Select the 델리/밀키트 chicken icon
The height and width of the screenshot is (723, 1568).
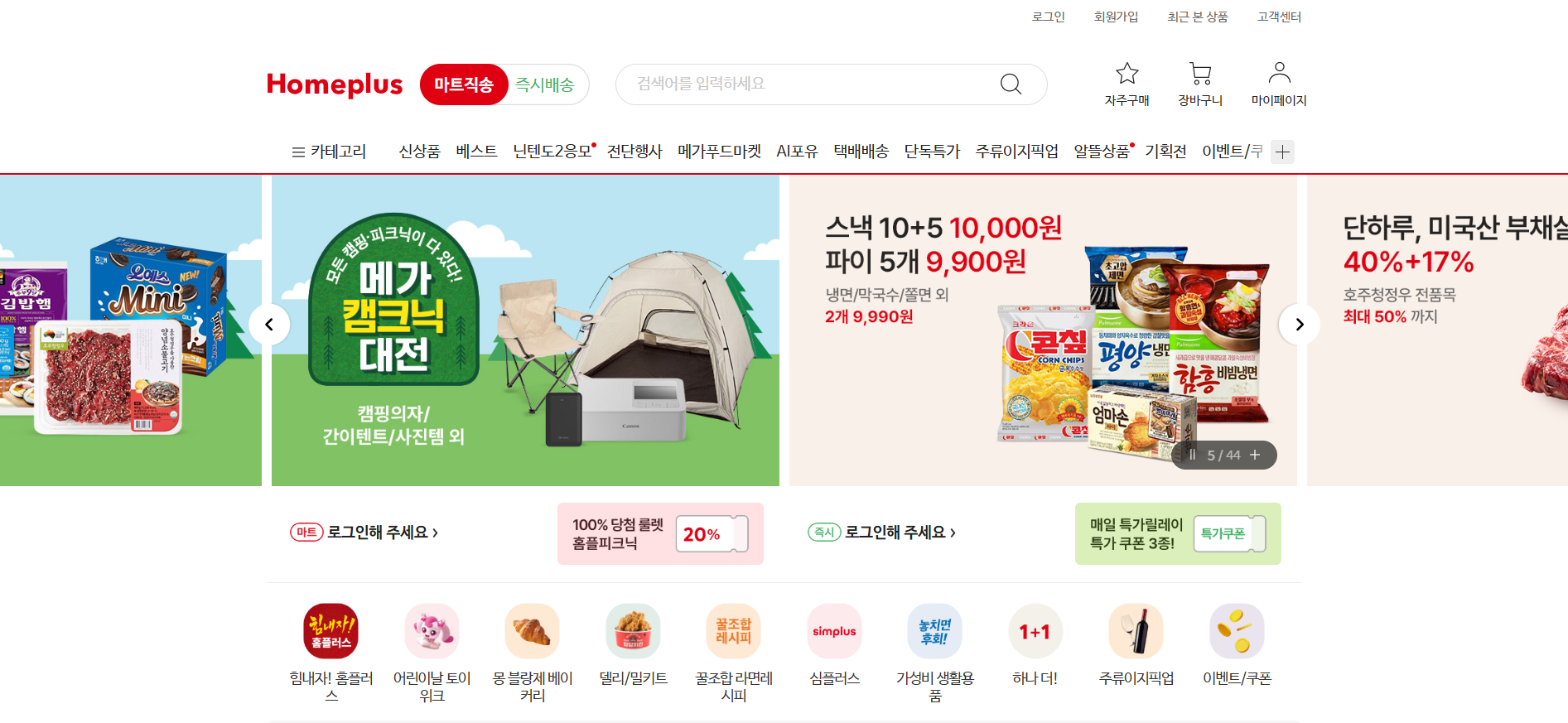633,631
